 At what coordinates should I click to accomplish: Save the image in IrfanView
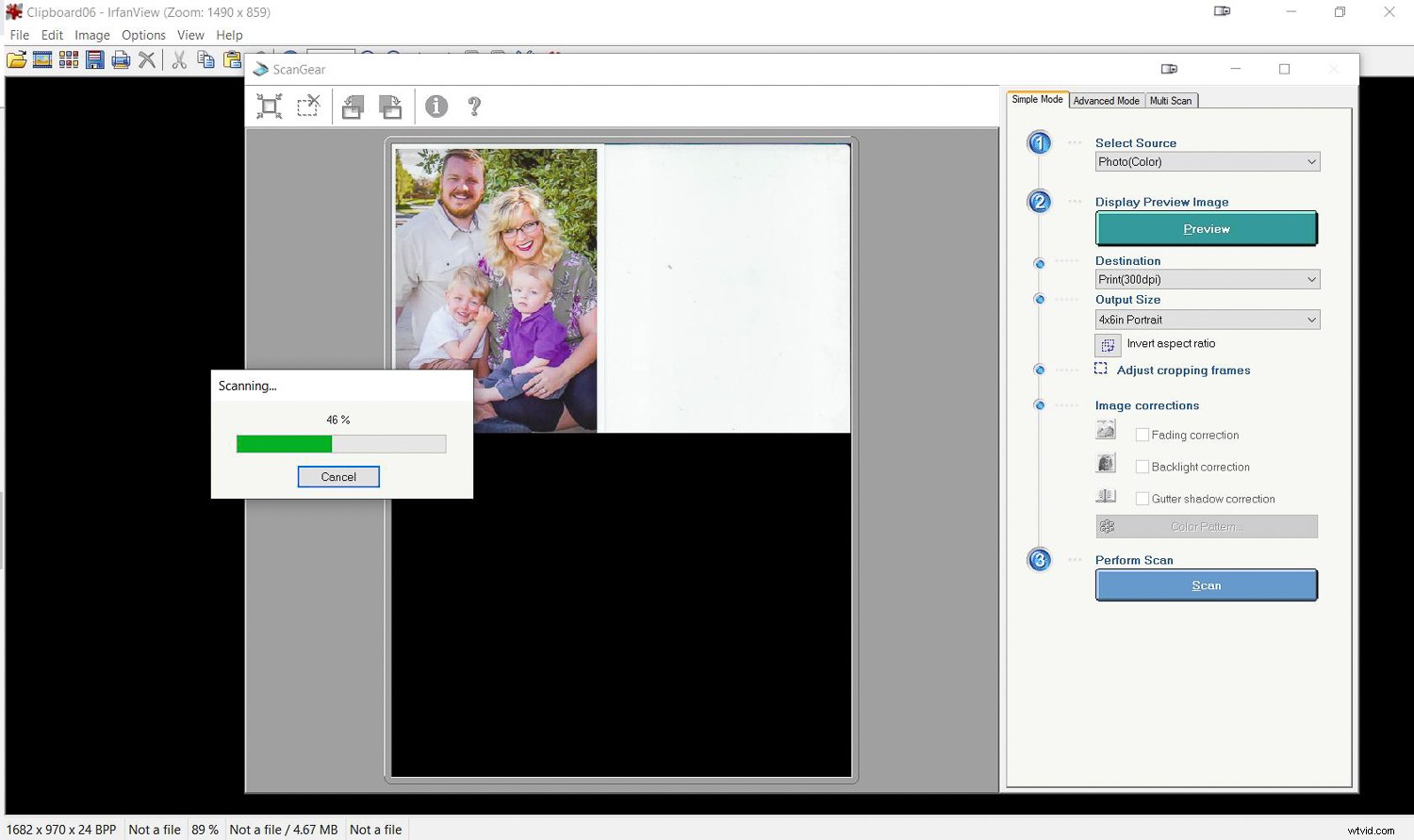click(x=95, y=59)
